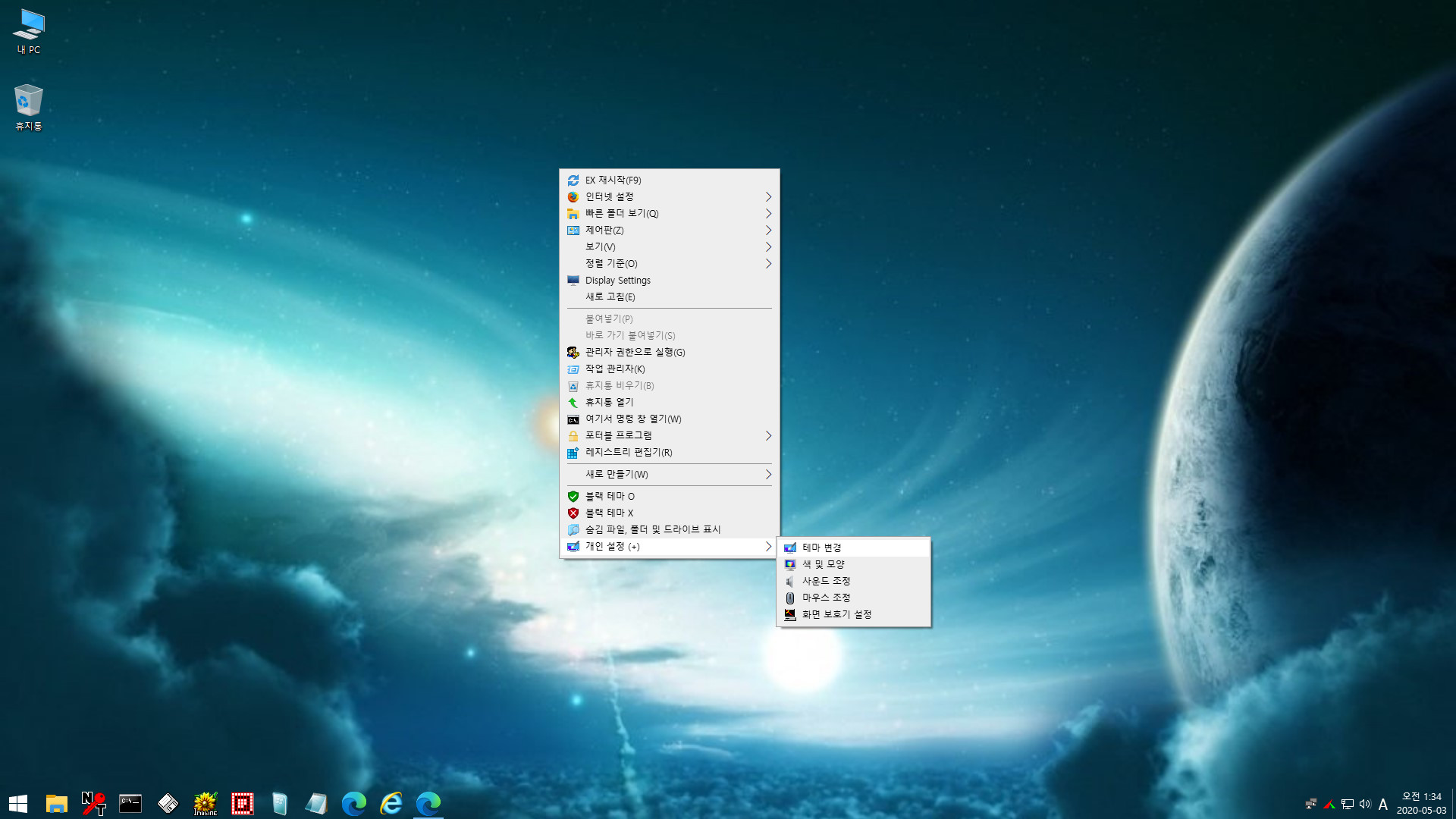Expand the 새로 만들기(W) submenu arrow
This screenshot has height=819, width=1456.
(768, 475)
